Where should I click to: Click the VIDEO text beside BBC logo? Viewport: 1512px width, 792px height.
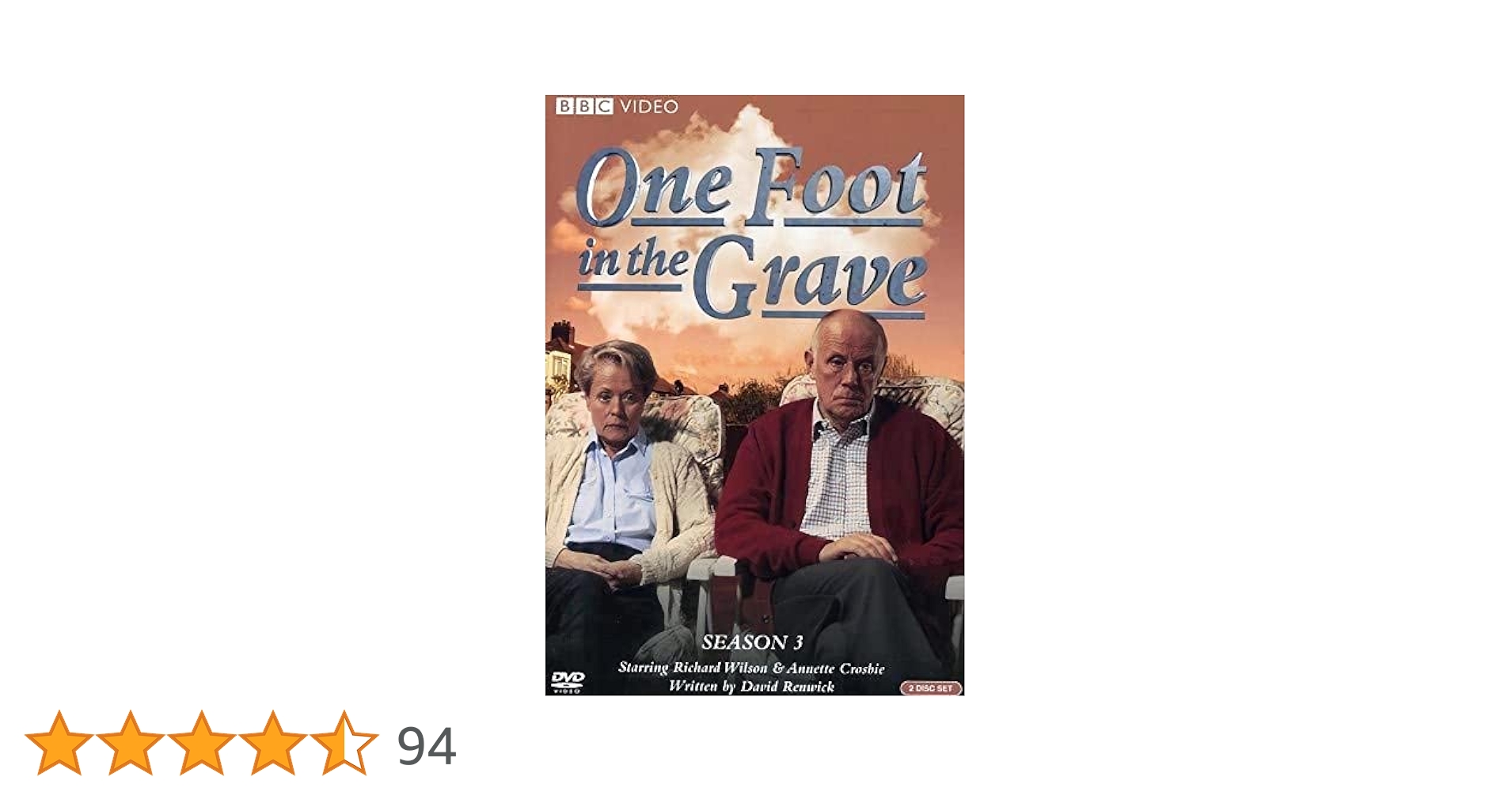tap(648, 106)
